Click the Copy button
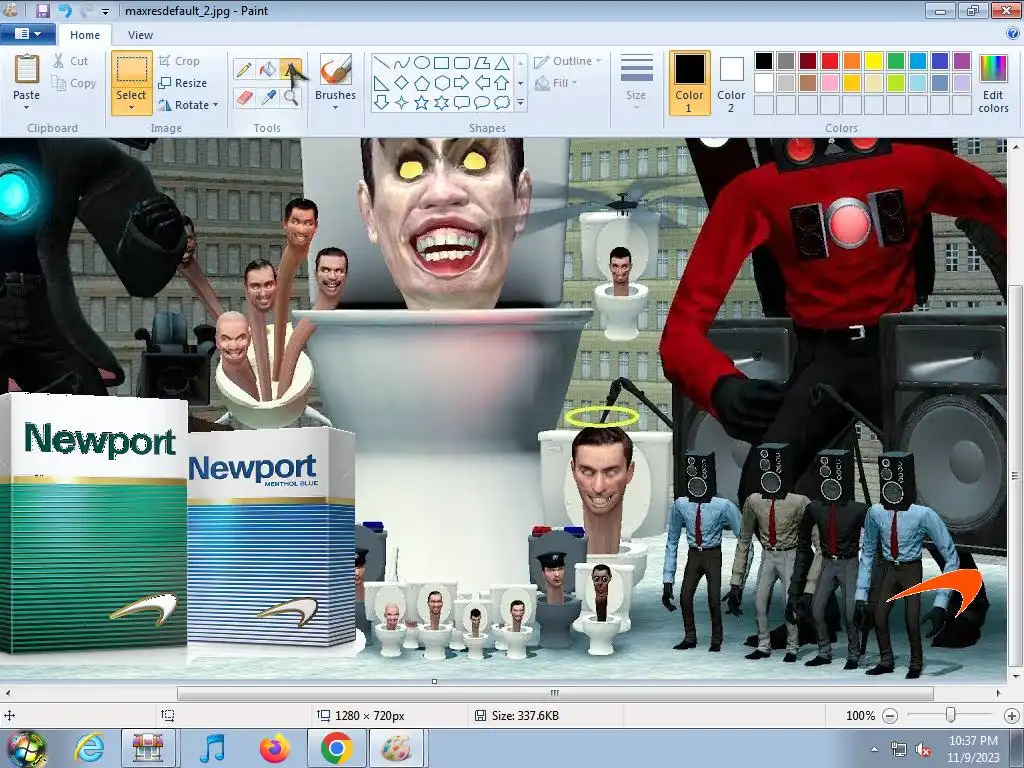Viewport: 1024px width, 768px height. tap(74, 83)
